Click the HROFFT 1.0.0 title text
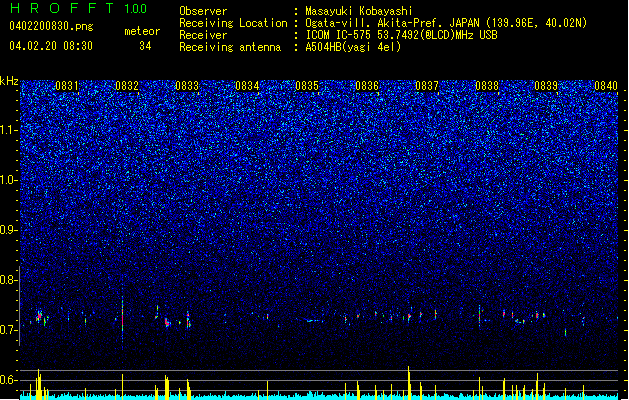This screenshot has height=400, width=629. (79, 8)
